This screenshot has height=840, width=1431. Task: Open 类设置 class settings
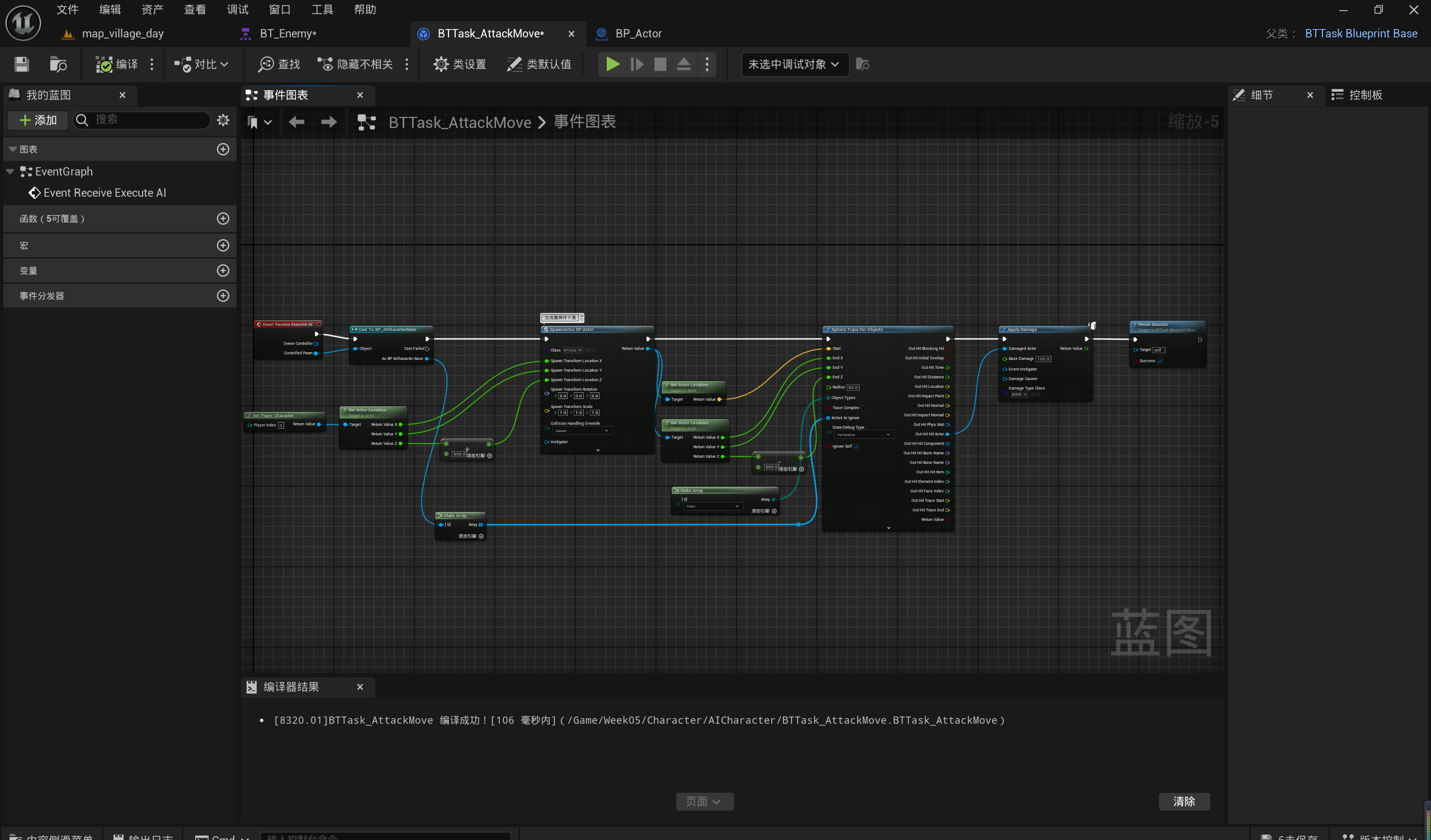tap(460, 64)
